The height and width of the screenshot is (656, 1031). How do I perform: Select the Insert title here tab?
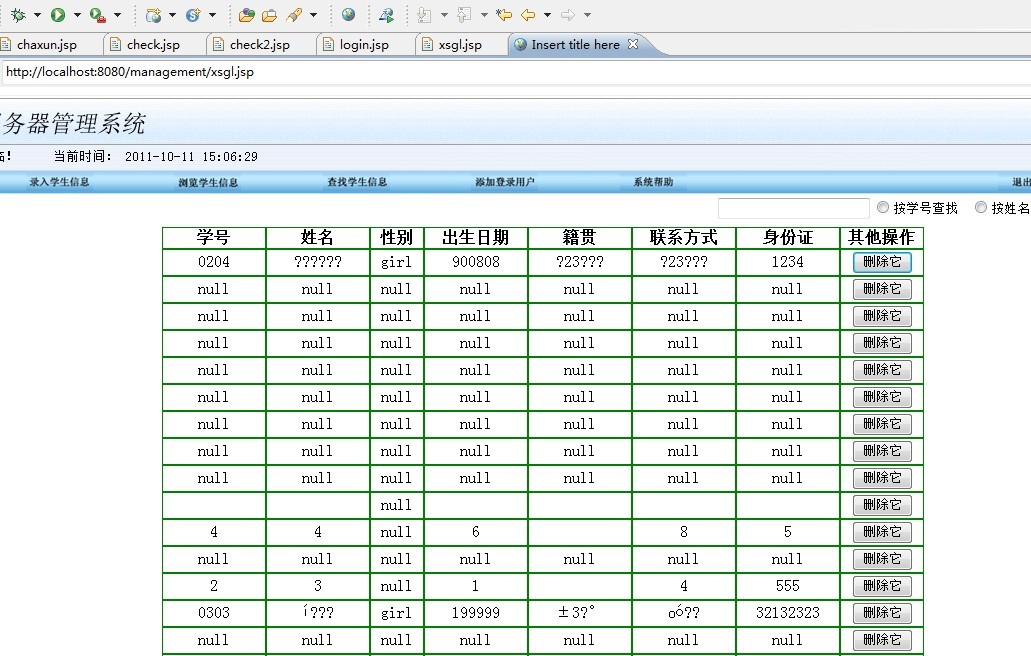point(575,45)
